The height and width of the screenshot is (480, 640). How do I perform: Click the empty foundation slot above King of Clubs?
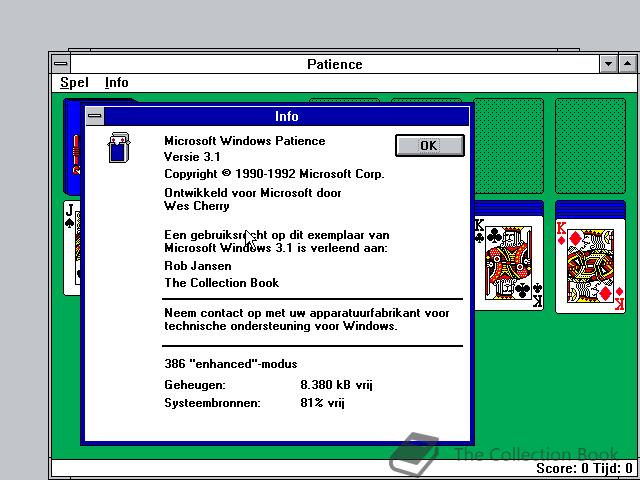tap(509, 146)
